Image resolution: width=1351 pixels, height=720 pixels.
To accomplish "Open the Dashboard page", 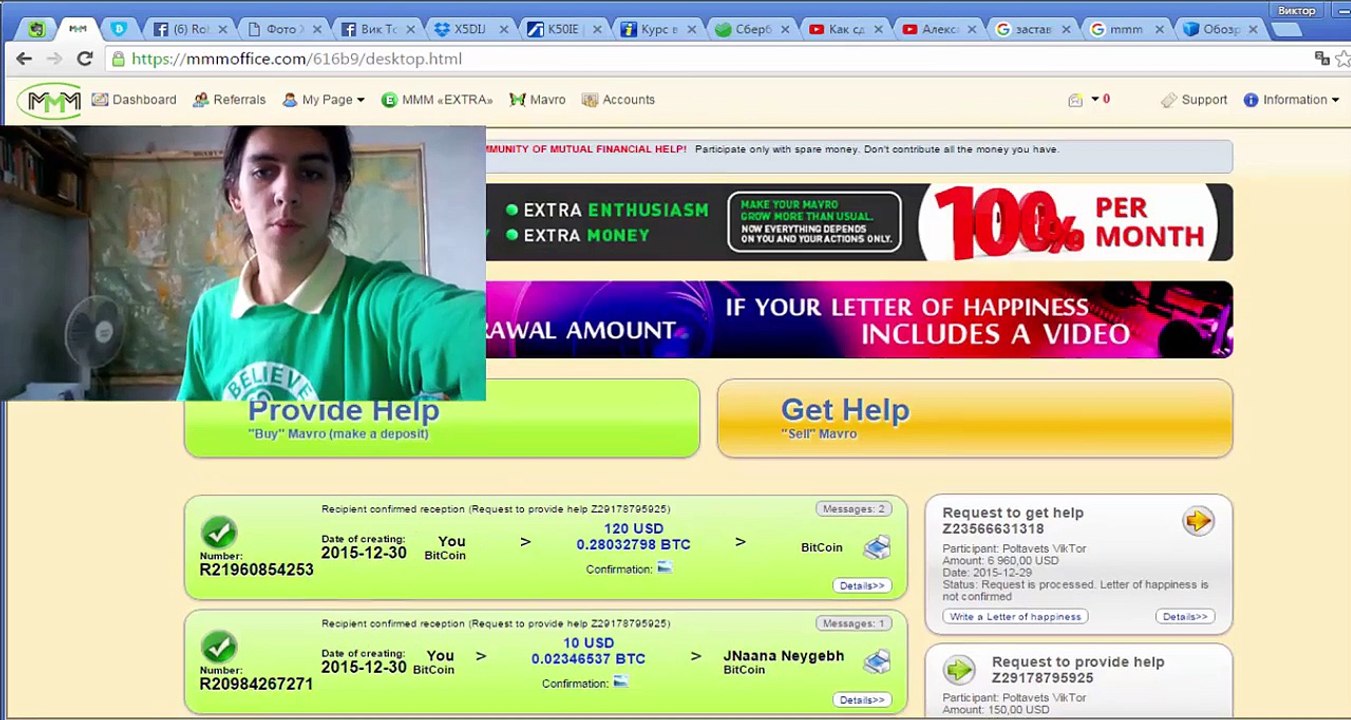I will pos(134,100).
